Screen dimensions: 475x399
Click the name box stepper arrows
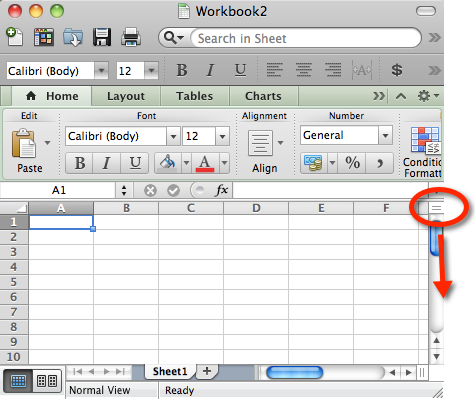(124, 190)
